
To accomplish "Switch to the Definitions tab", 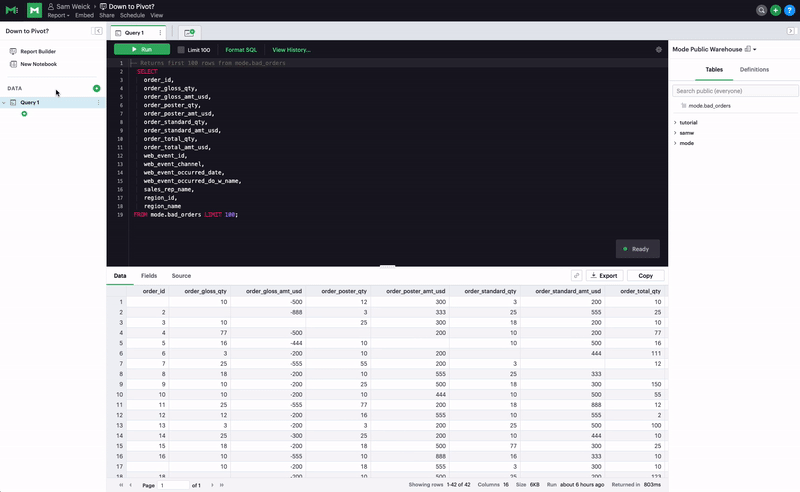I will (x=754, y=70).
